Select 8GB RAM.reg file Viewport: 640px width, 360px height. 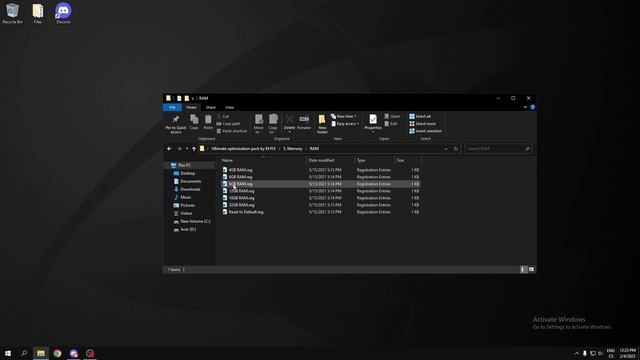pyautogui.click(x=321, y=184)
